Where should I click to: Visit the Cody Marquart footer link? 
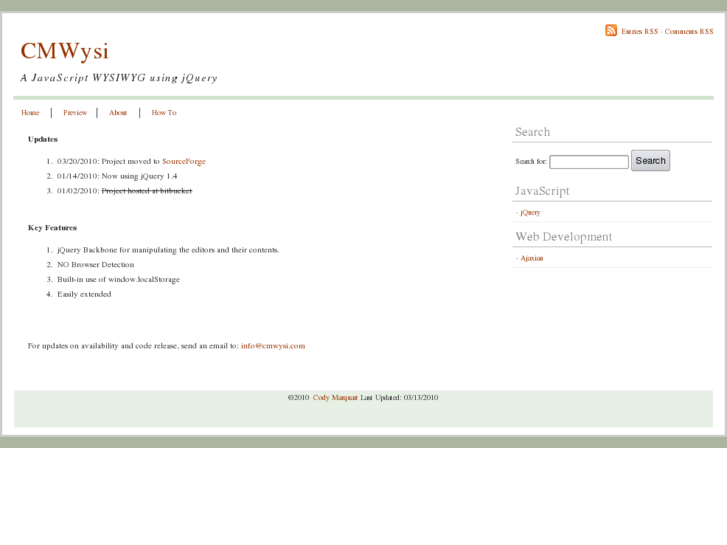click(x=335, y=398)
